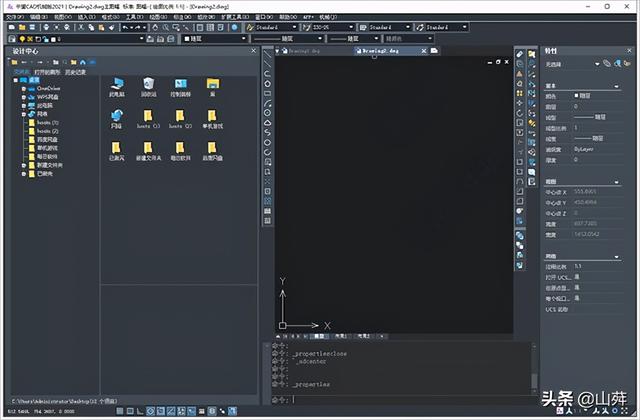
Task: Click the 回收站 recycle bin icon
Action: [148, 85]
